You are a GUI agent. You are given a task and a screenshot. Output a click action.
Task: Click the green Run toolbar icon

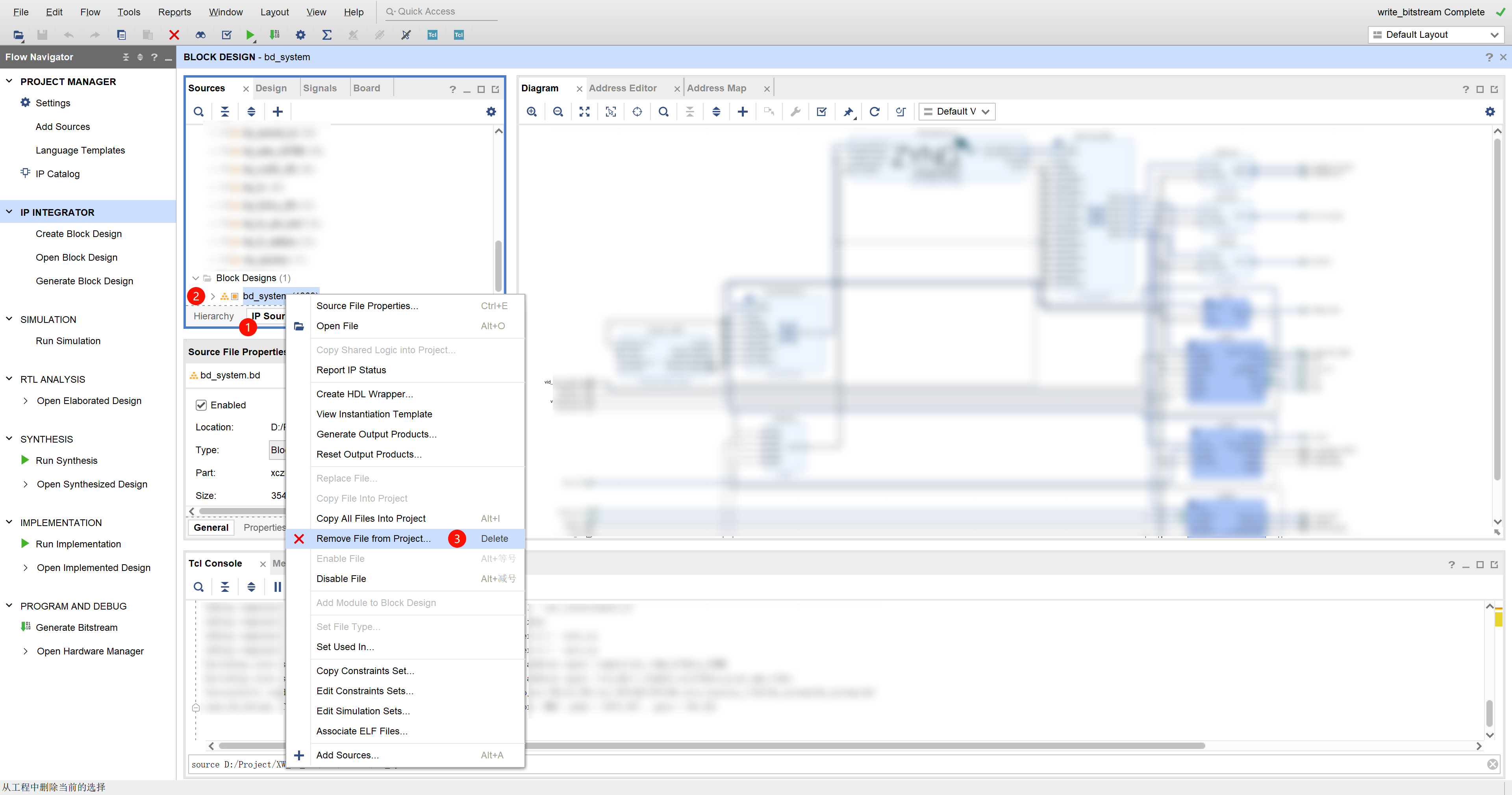[250, 35]
